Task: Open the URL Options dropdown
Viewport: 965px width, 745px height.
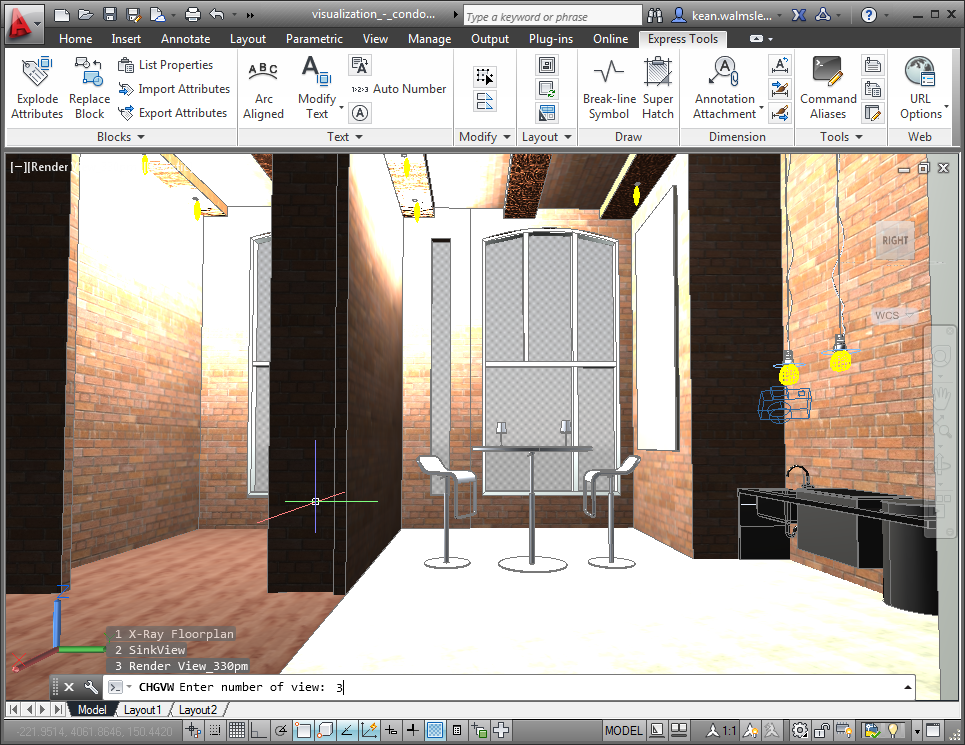Action: [920, 98]
